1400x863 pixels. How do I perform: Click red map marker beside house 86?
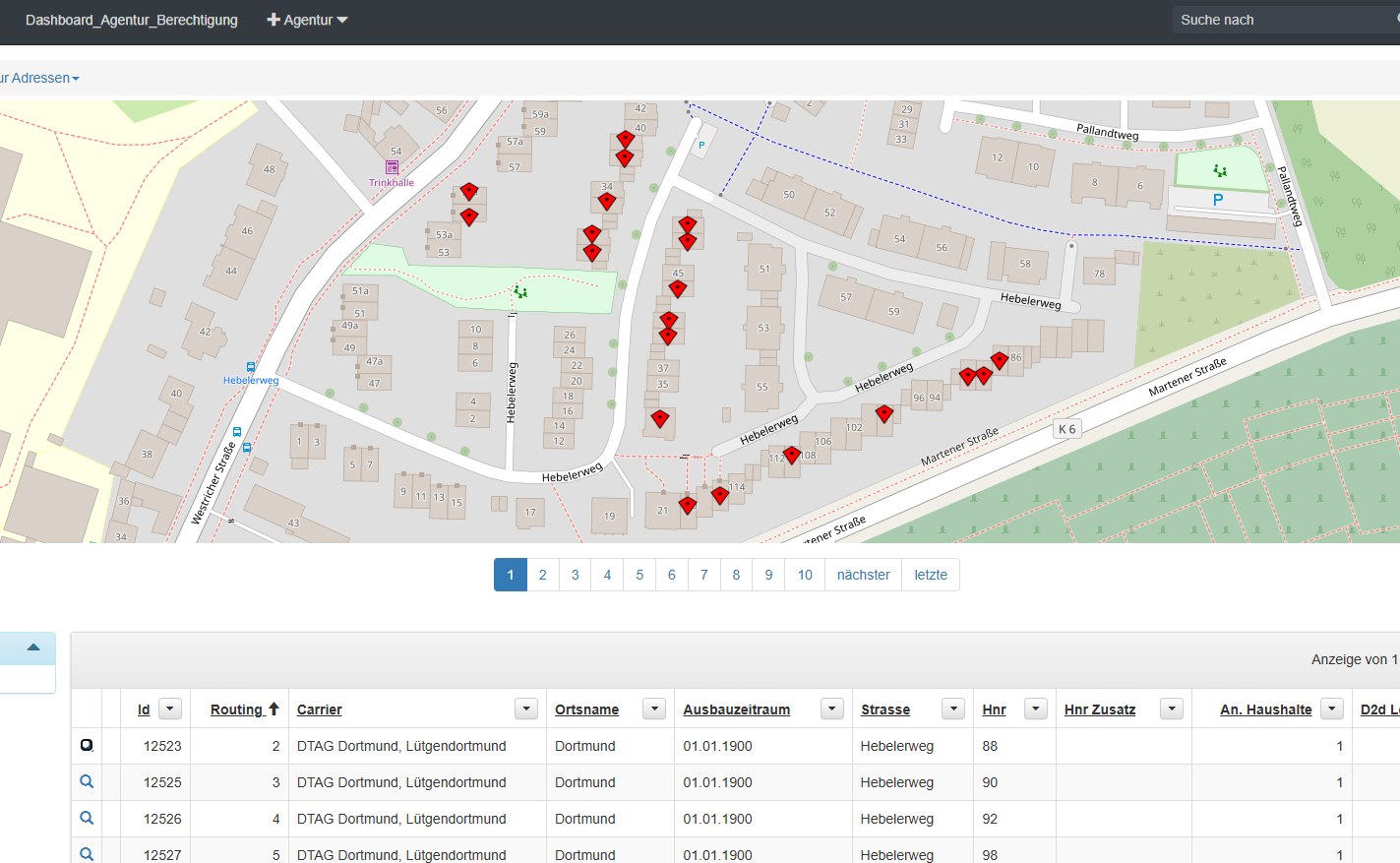tap(1000, 360)
